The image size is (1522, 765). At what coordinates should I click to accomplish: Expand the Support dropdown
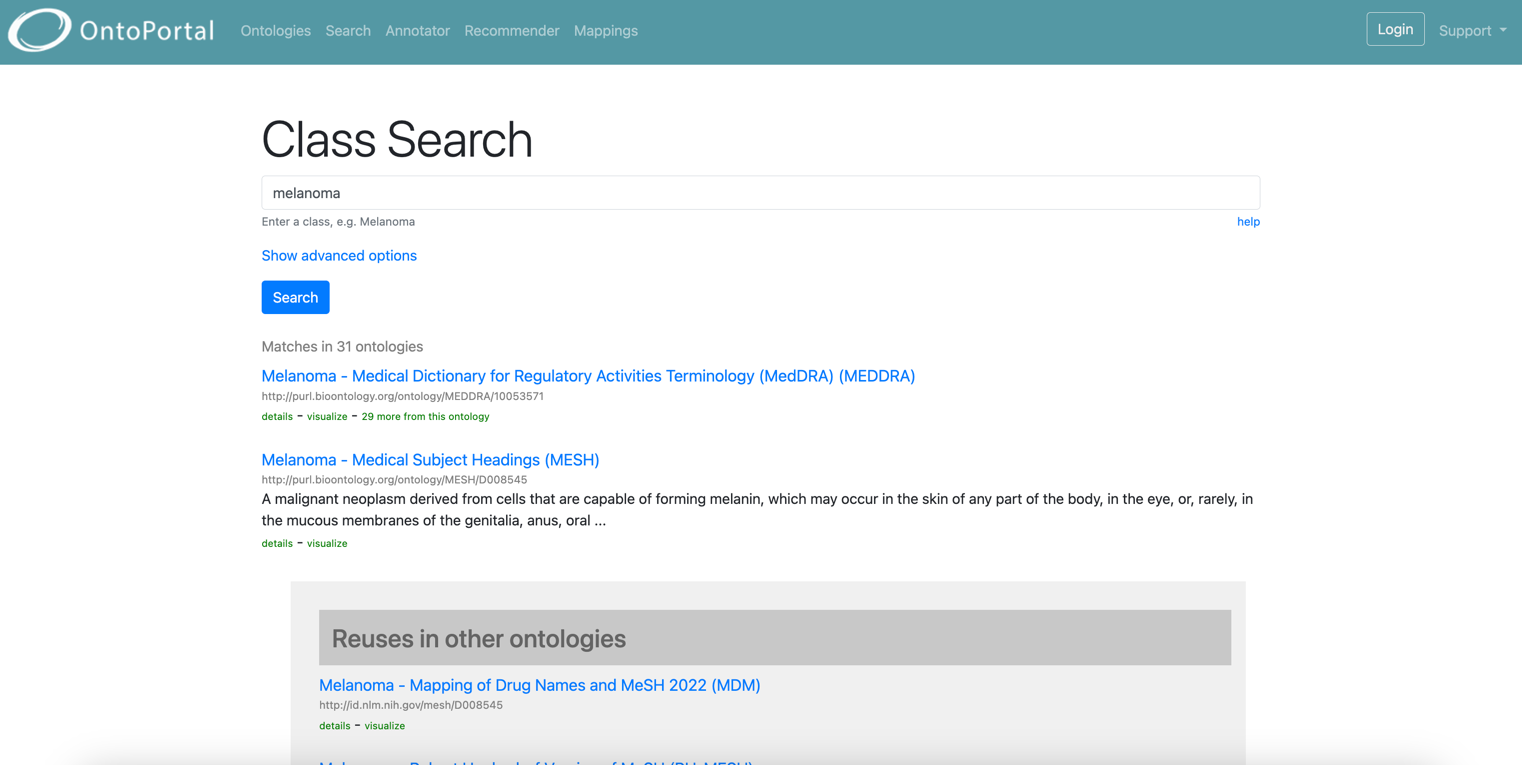click(x=1472, y=31)
